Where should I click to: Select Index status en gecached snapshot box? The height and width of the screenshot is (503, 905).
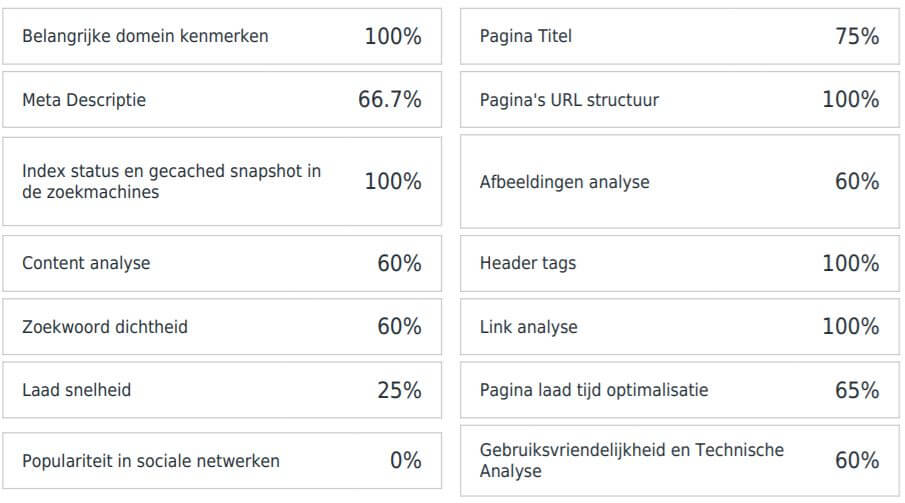[222, 181]
